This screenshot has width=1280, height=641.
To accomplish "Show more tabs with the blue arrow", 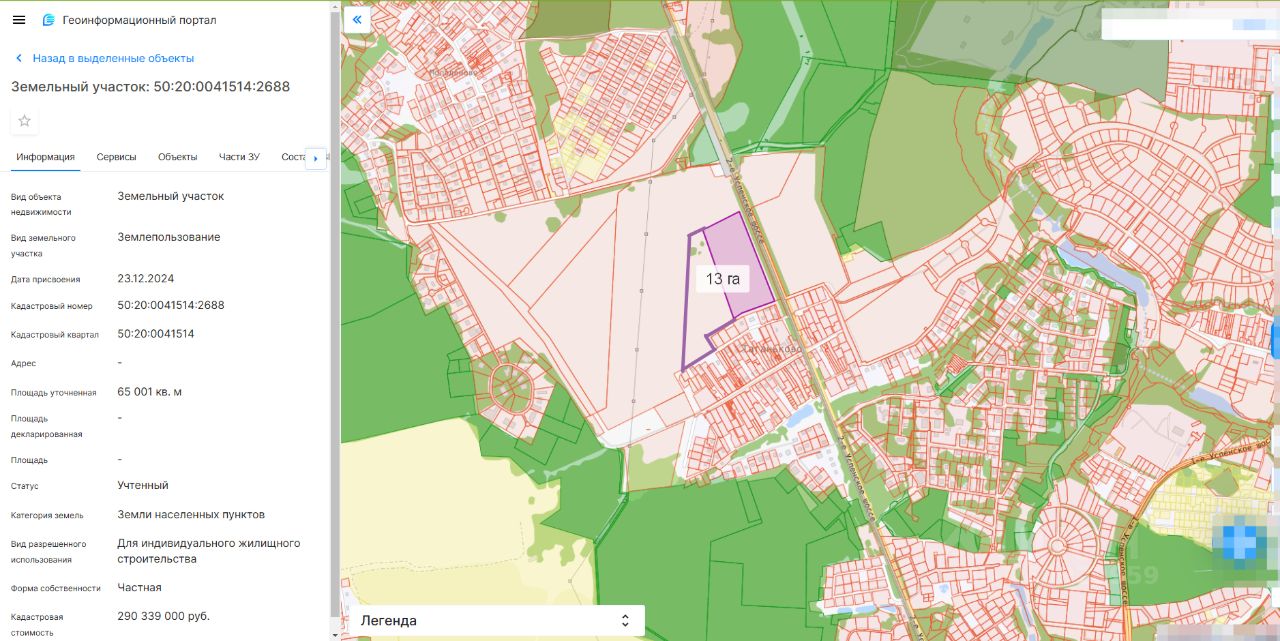I will click(316, 158).
